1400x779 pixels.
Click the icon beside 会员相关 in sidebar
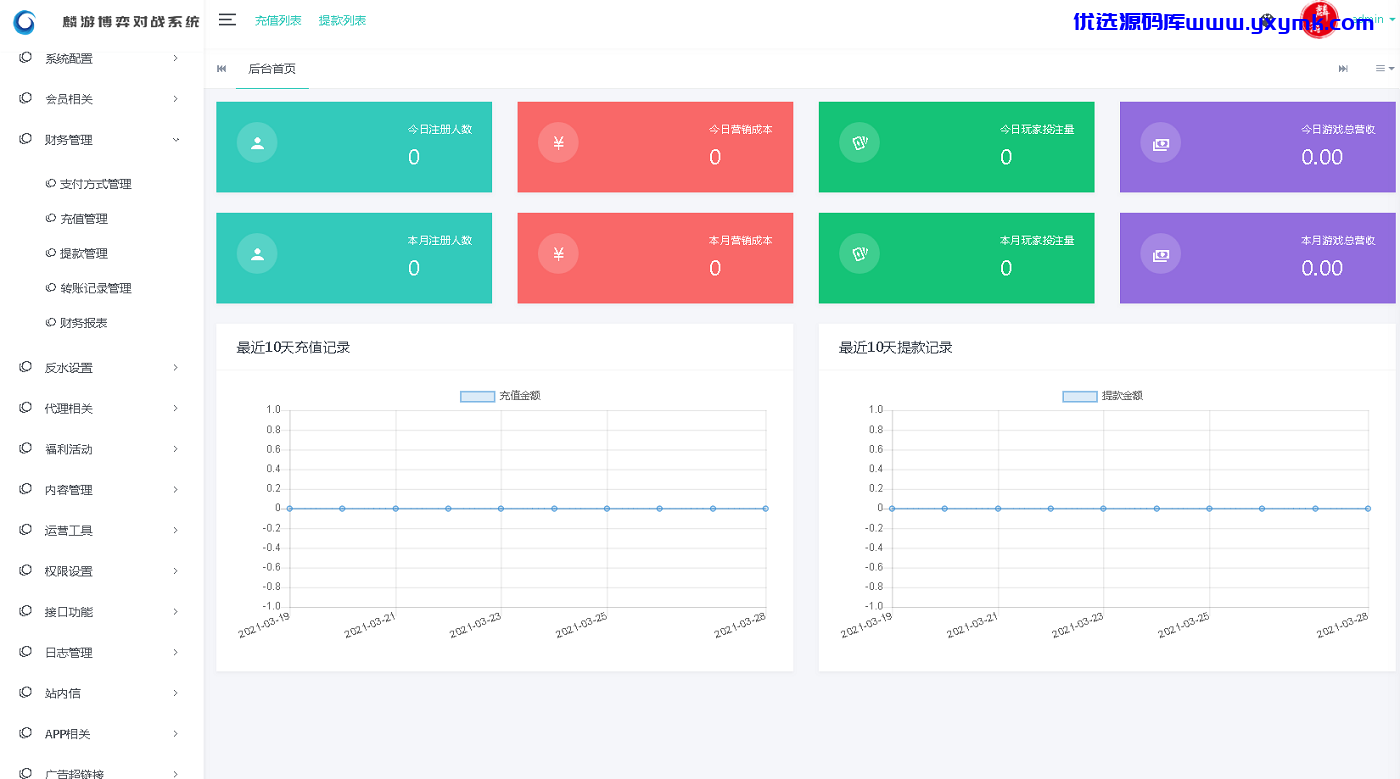pyautogui.click(x=25, y=98)
